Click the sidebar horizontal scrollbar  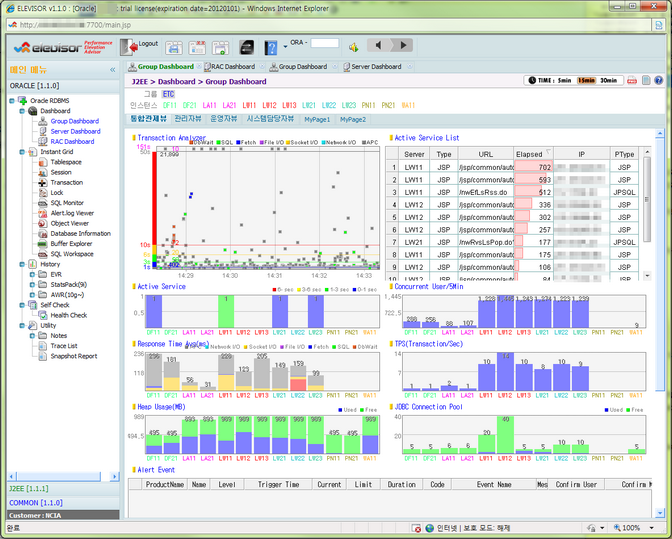63,476
